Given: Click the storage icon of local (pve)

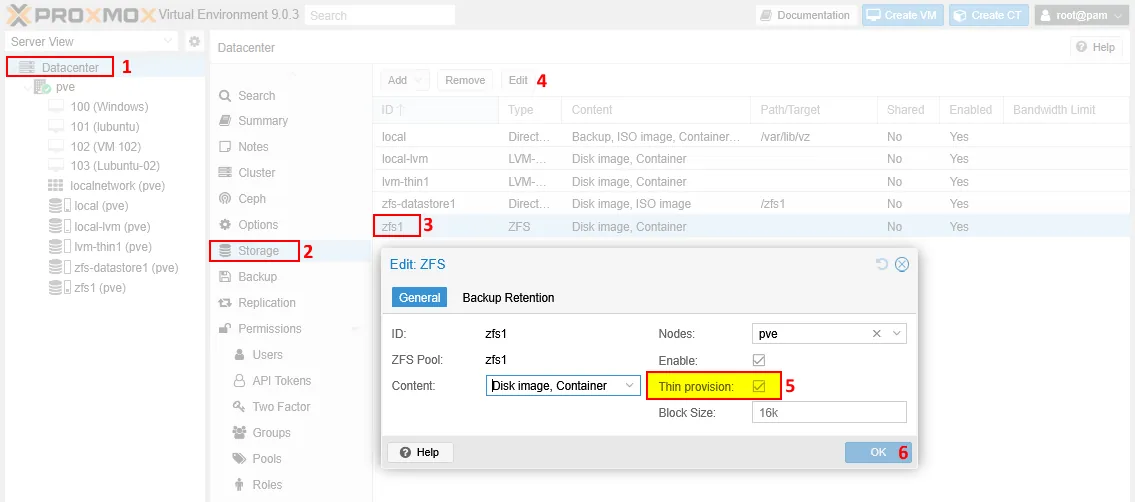Looking at the screenshot, I should click(59, 206).
